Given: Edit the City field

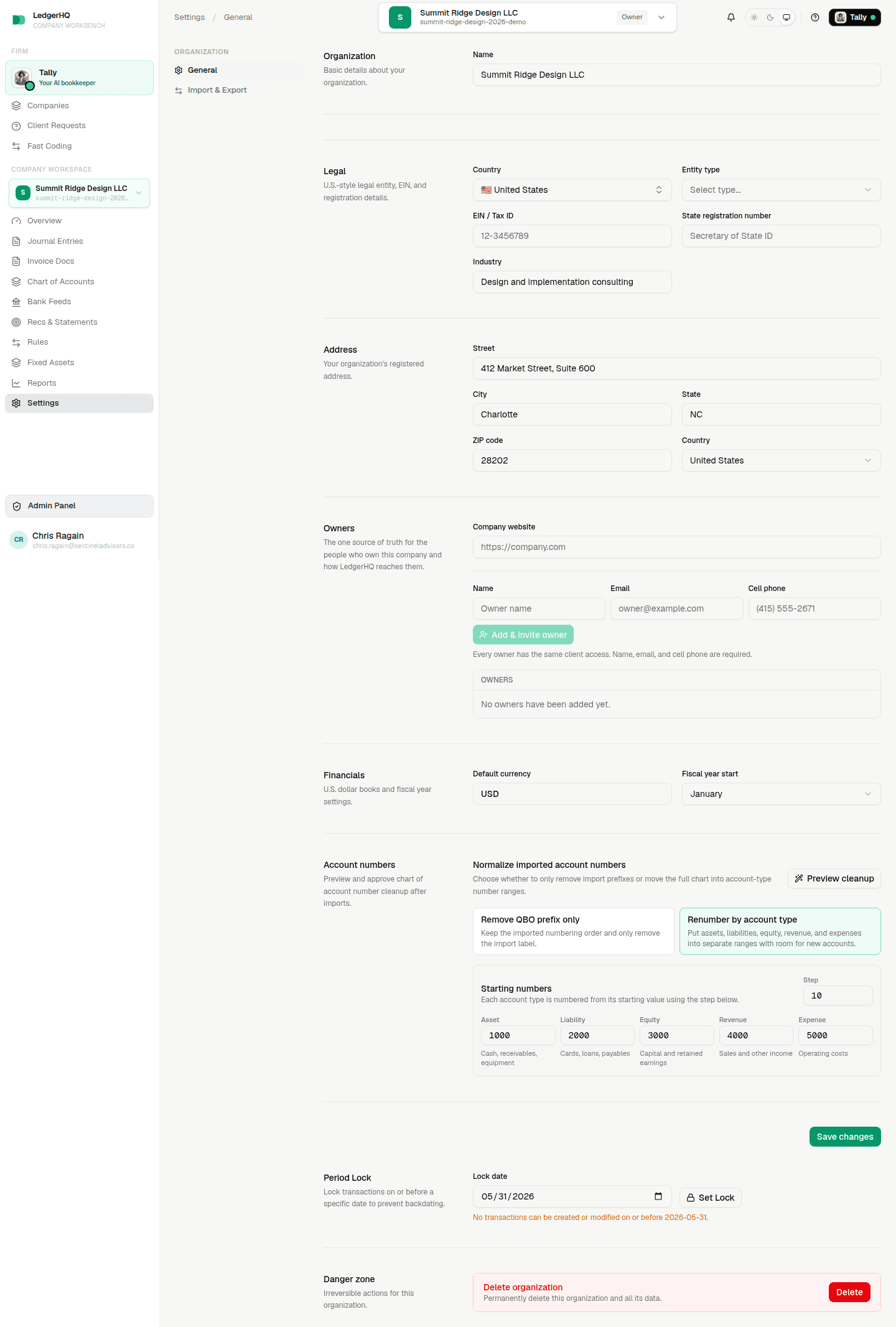Looking at the screenshot, I should 572,414.
